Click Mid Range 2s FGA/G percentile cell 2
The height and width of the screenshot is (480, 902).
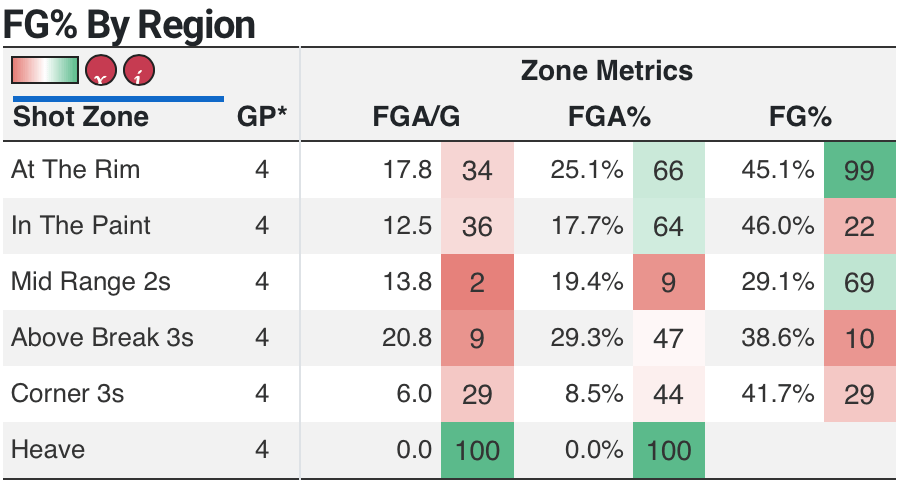click(477, 282)
